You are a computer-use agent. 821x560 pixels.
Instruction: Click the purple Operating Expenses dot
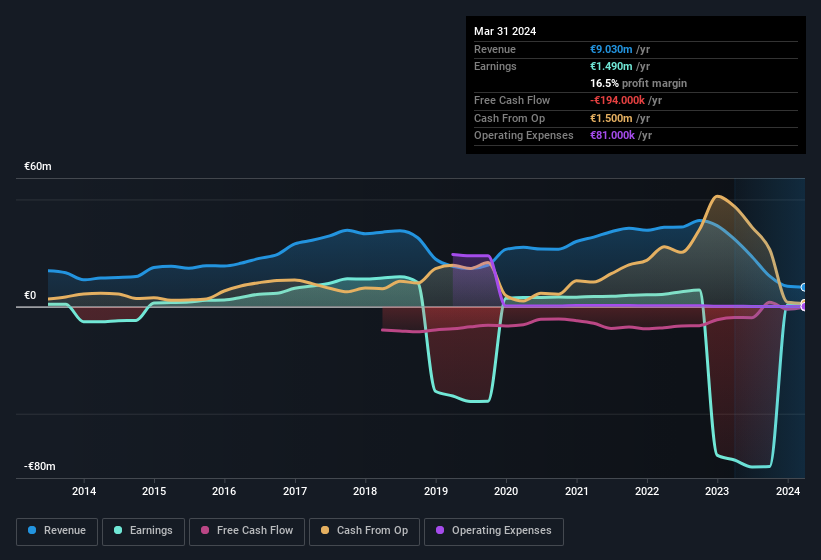pyautogui.click(x=441, y=531)
